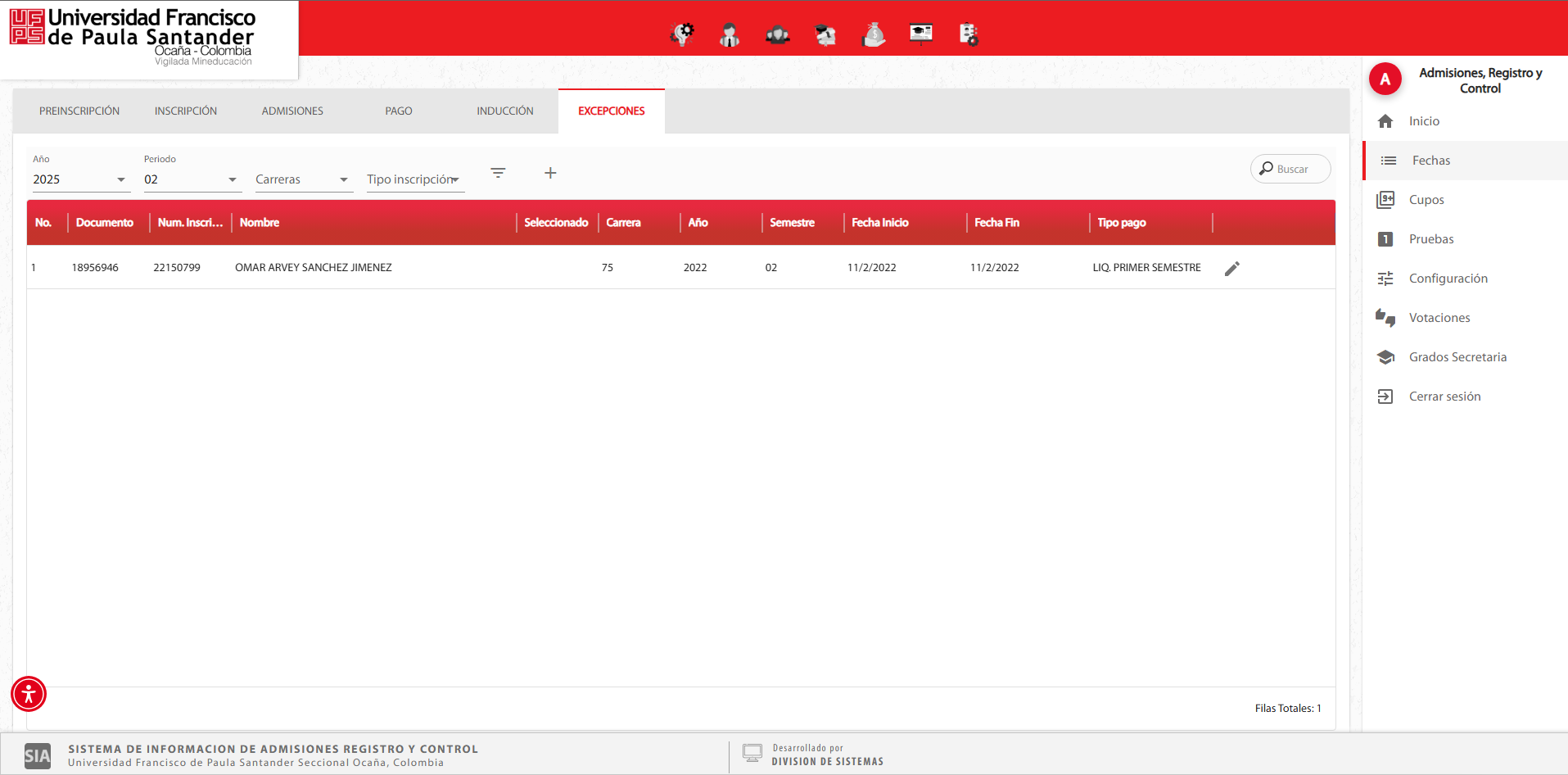Switch to the INDUCCIÓN tab
This screenshot has height=775, width=1568.
[x=505, y=111]
